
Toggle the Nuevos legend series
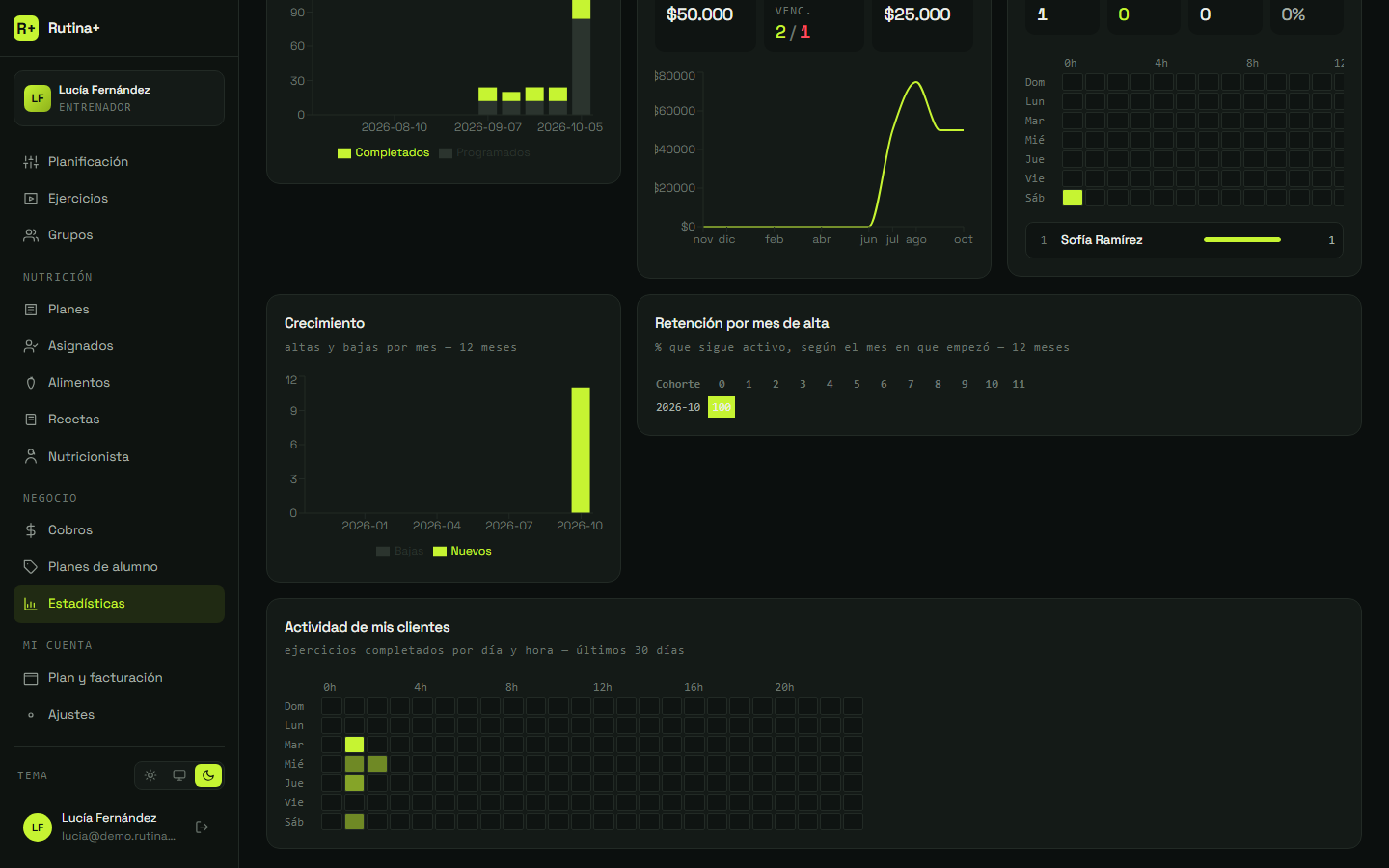coord(463,552)
